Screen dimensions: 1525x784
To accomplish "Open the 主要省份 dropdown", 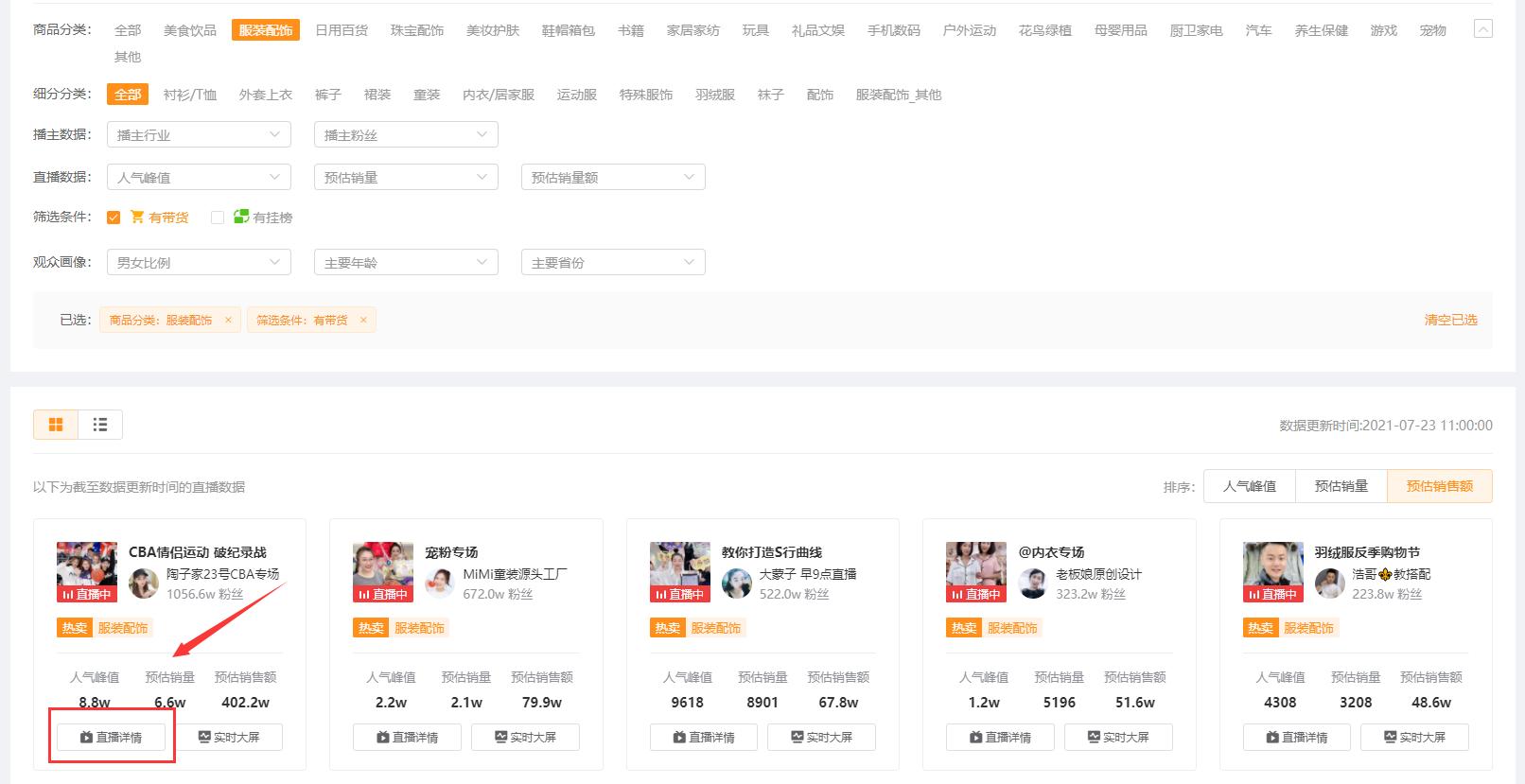I will coord(613,262).
